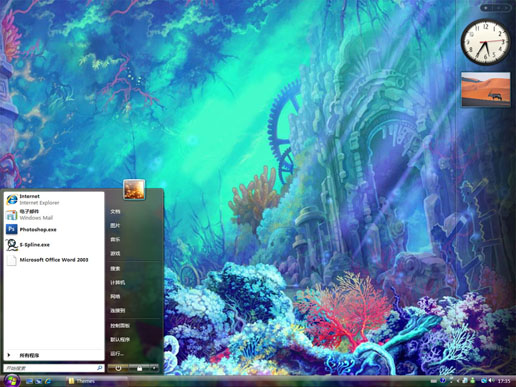516x387 pixels.
Task: Open Microsoft Office Word 2003
Action: point(54,260)
